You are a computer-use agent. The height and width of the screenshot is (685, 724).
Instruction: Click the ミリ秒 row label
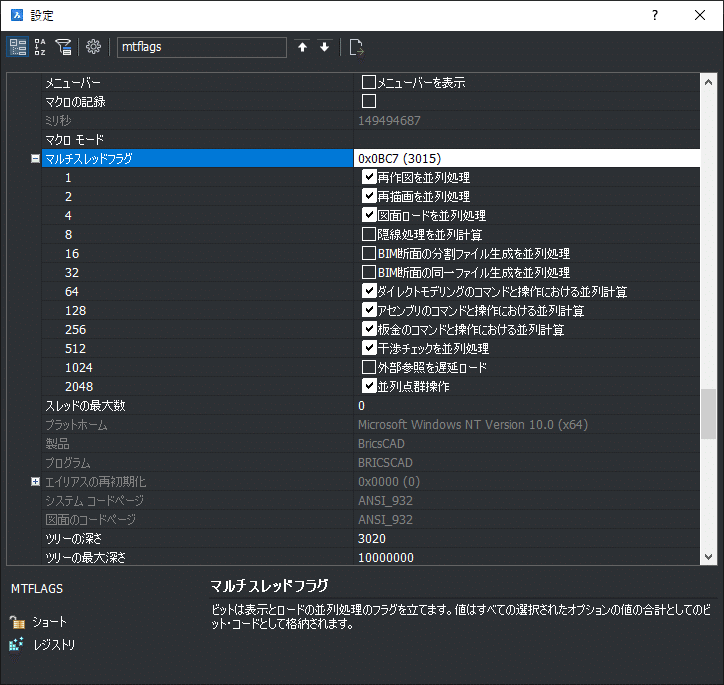tap(58, 120)
